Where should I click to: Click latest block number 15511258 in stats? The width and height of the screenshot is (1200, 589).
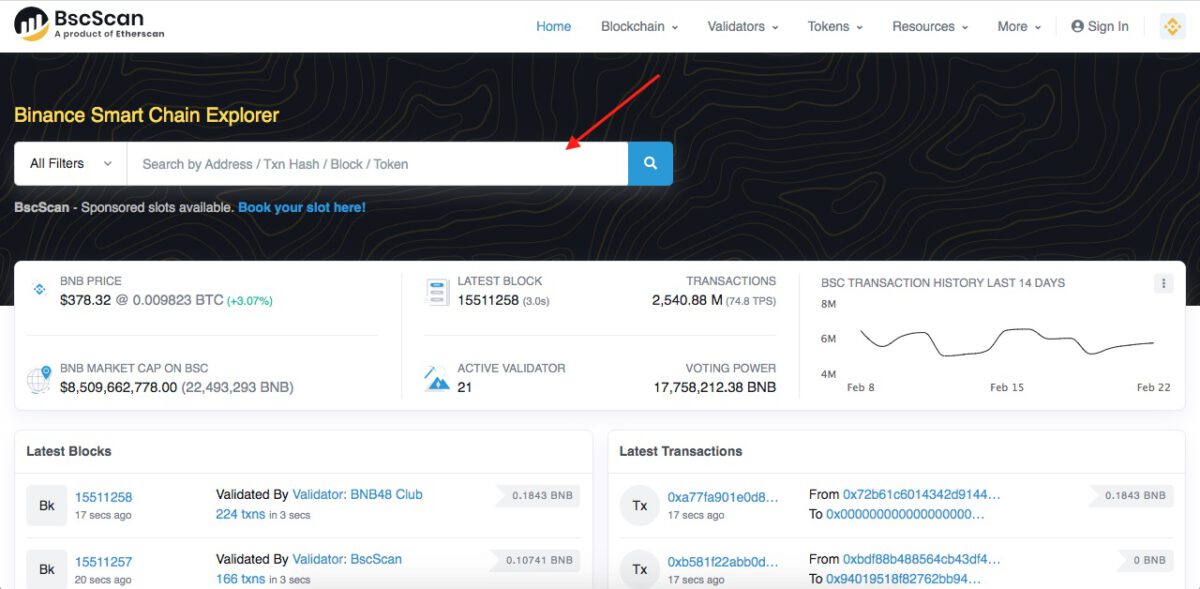[x=488, y=300]
